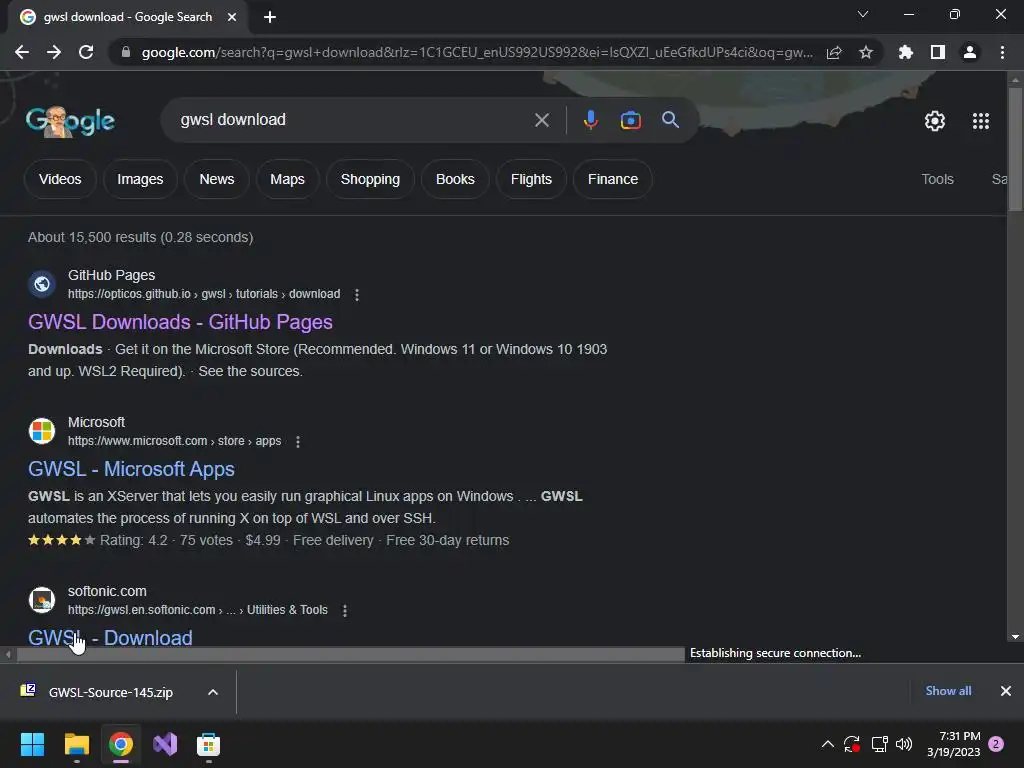Close the gwsl download tab
Viewport: 1024px width, 768px height.
tap(232, 17)
